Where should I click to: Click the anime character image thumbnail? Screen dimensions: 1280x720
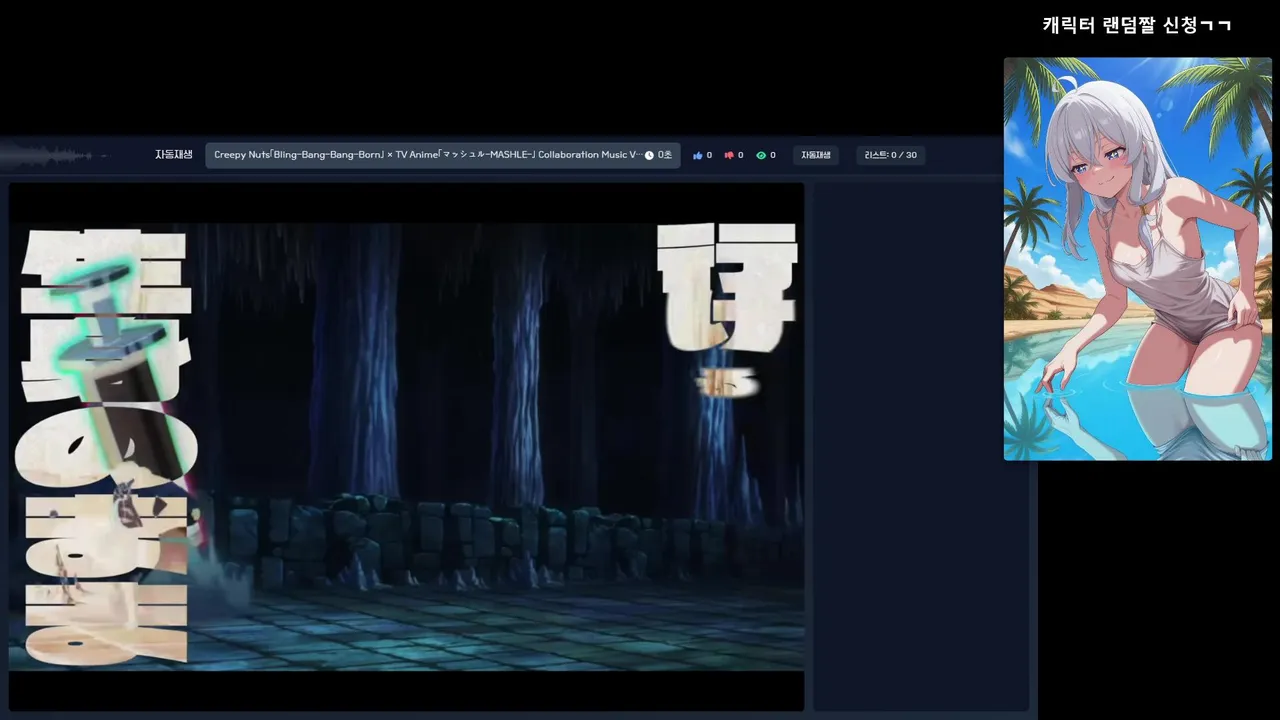click(x=1137, y=259)
